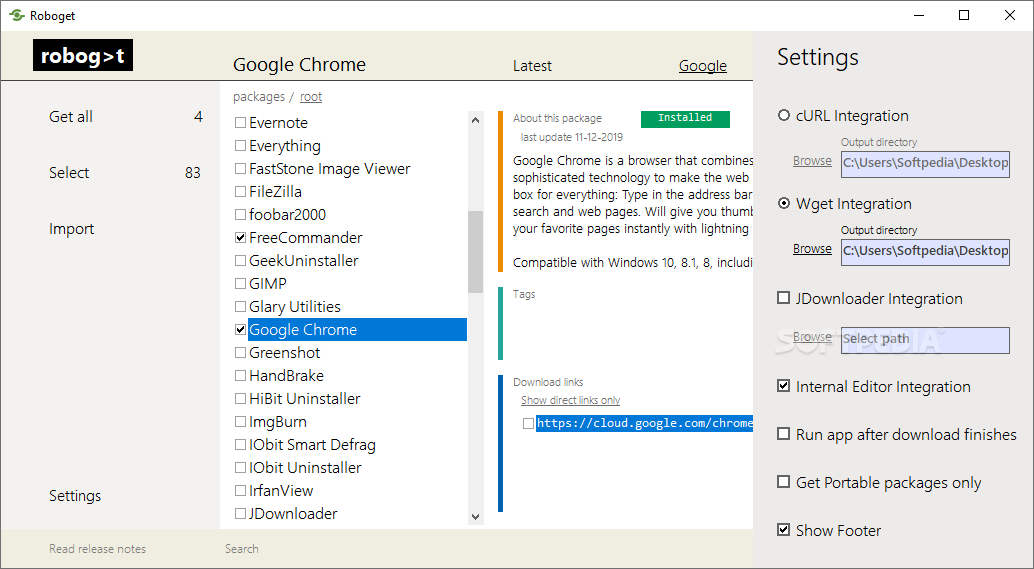Image resolution: width=1034 pixels, height=569 pixels.
Task: Select IObit Uninstaller package name
Action: coord(305,467)
